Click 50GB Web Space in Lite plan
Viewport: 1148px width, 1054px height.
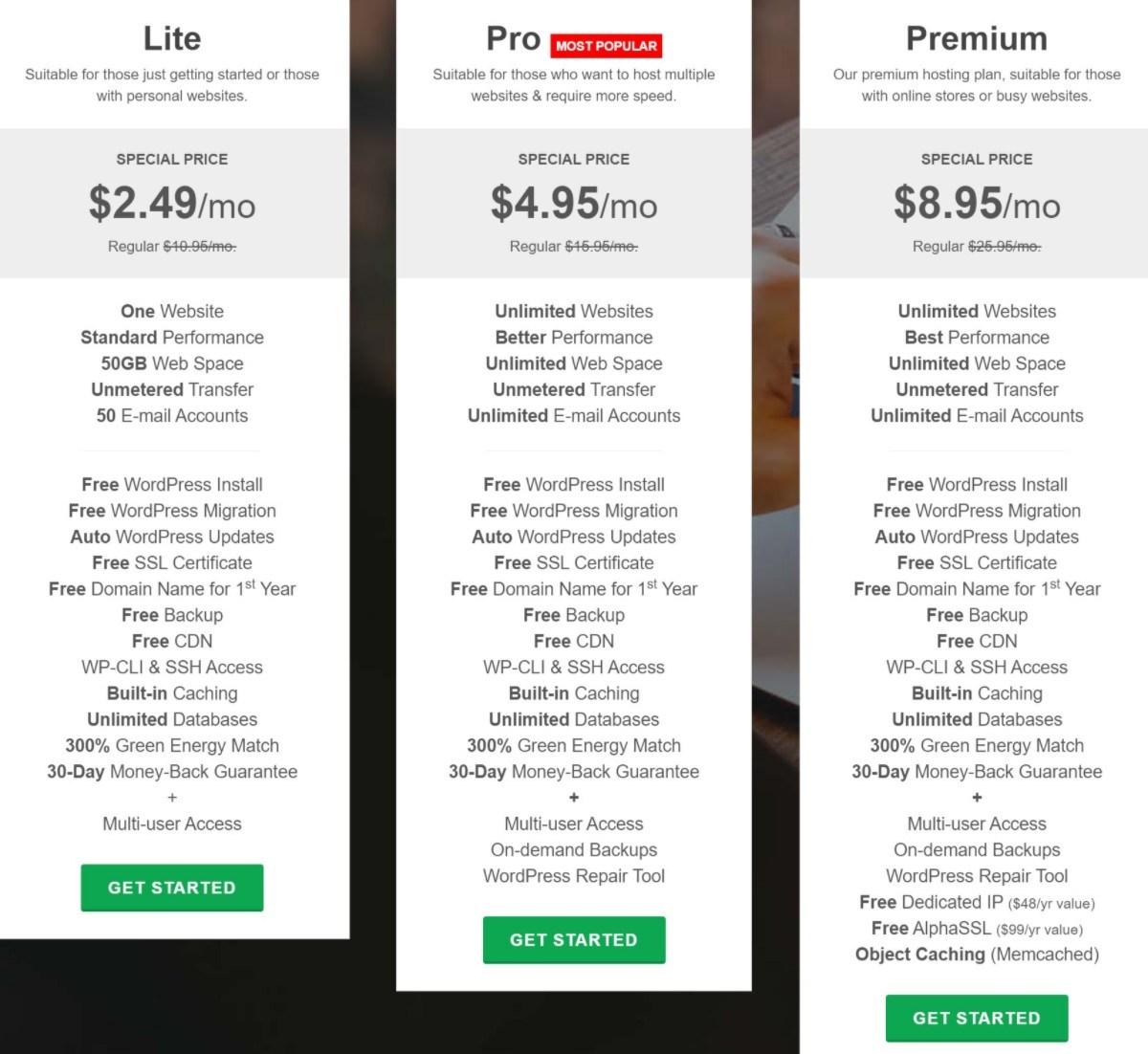[172, 363]
